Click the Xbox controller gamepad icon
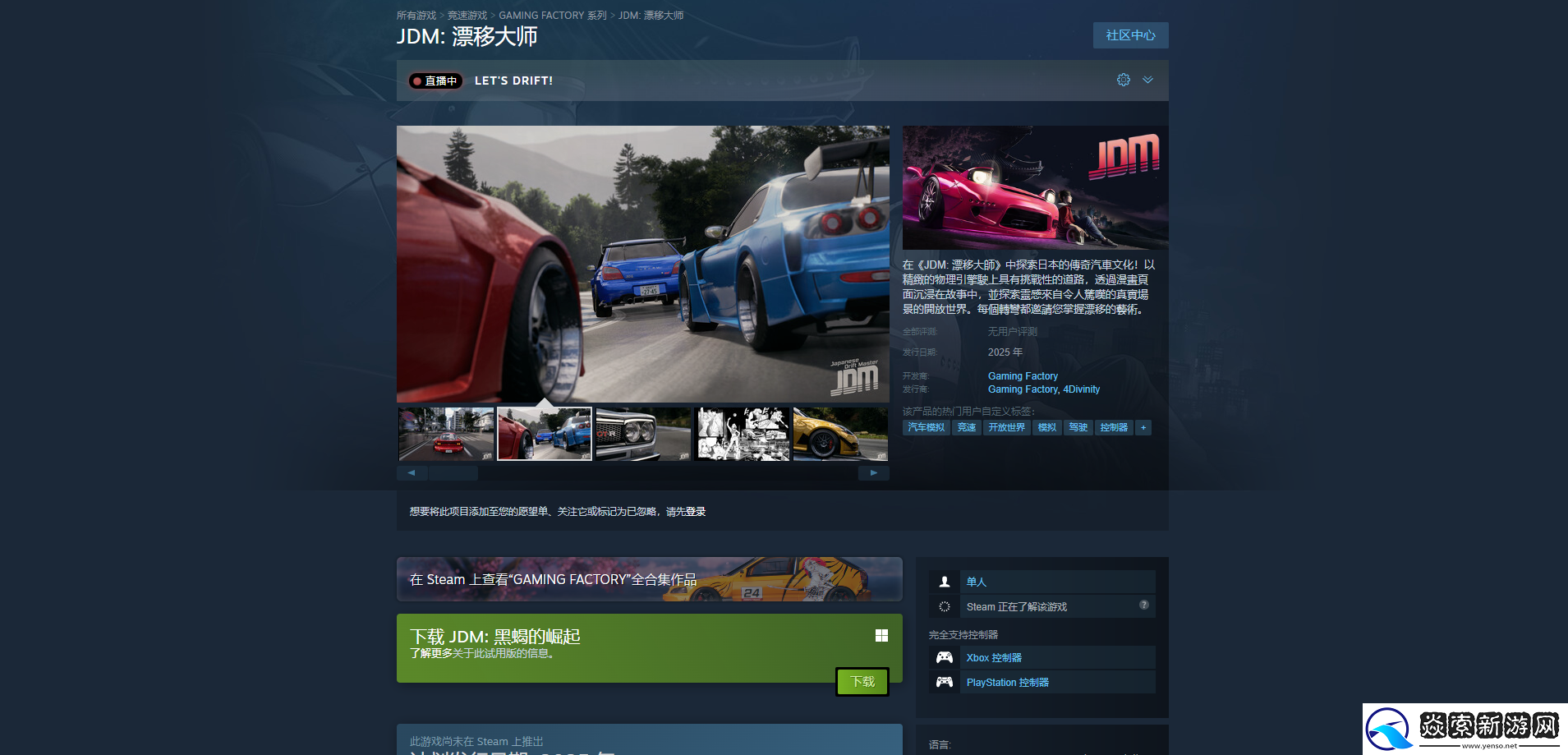 945,657
